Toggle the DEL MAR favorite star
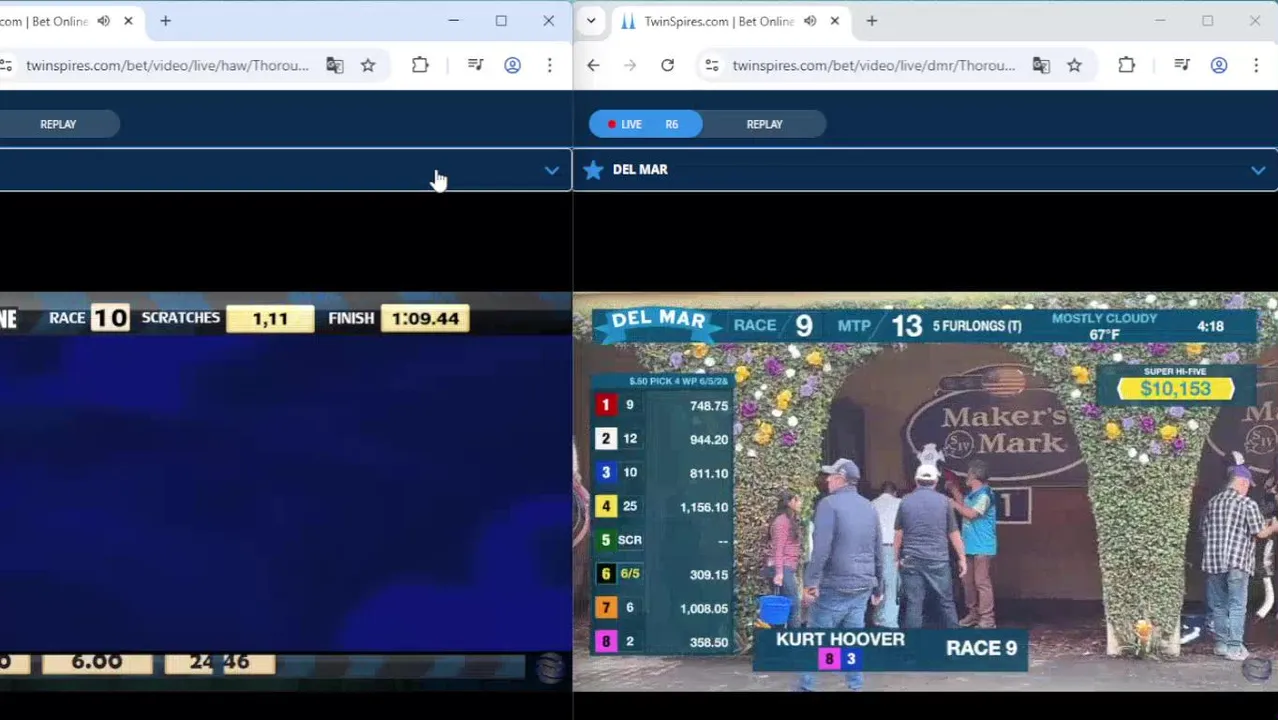Viewport: 1278px width, 720px height. (x=593, y=170)
